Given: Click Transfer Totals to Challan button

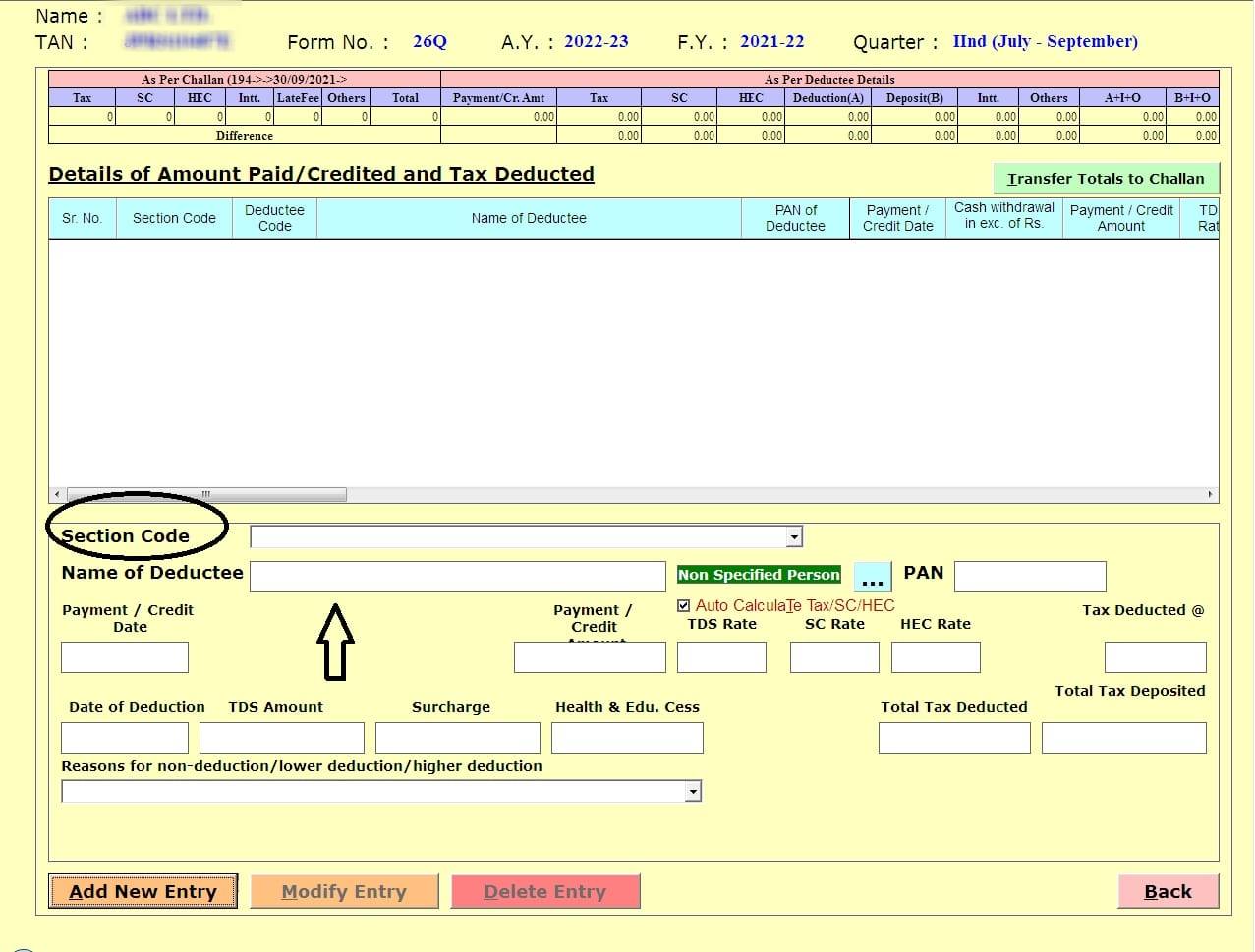Looking at the screenshot, I should tap(1106, 179).
